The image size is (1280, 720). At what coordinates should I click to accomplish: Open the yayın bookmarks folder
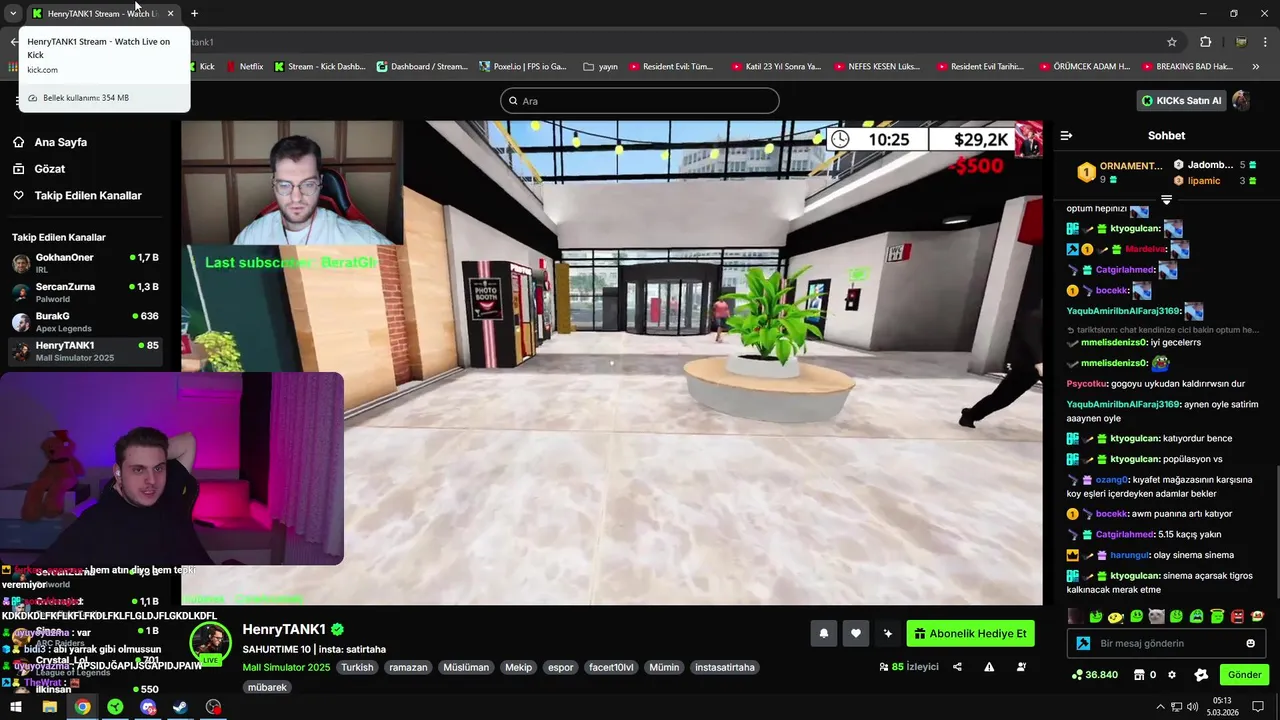pyautogui.click(x=600, y=66)
